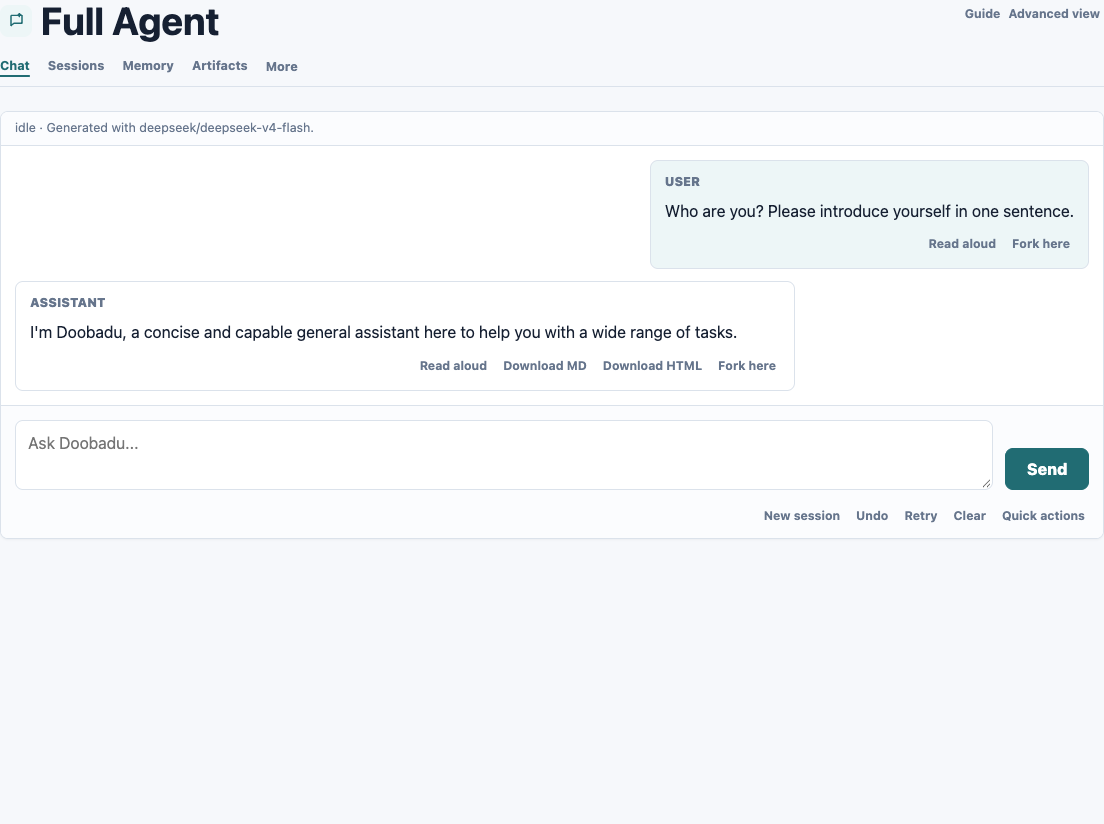The image size is (1104, 824).
Task: Open Quick actions
Action: (1043, 516)
